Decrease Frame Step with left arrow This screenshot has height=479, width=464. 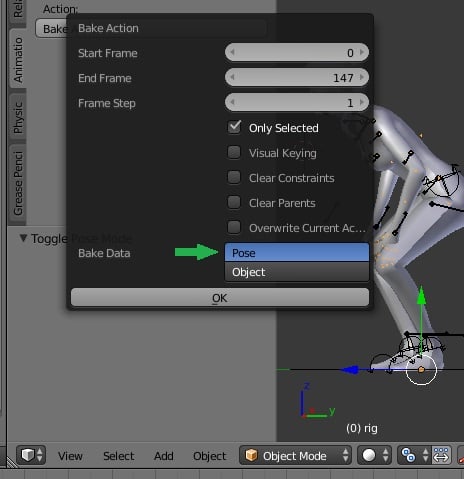point(232,102)
